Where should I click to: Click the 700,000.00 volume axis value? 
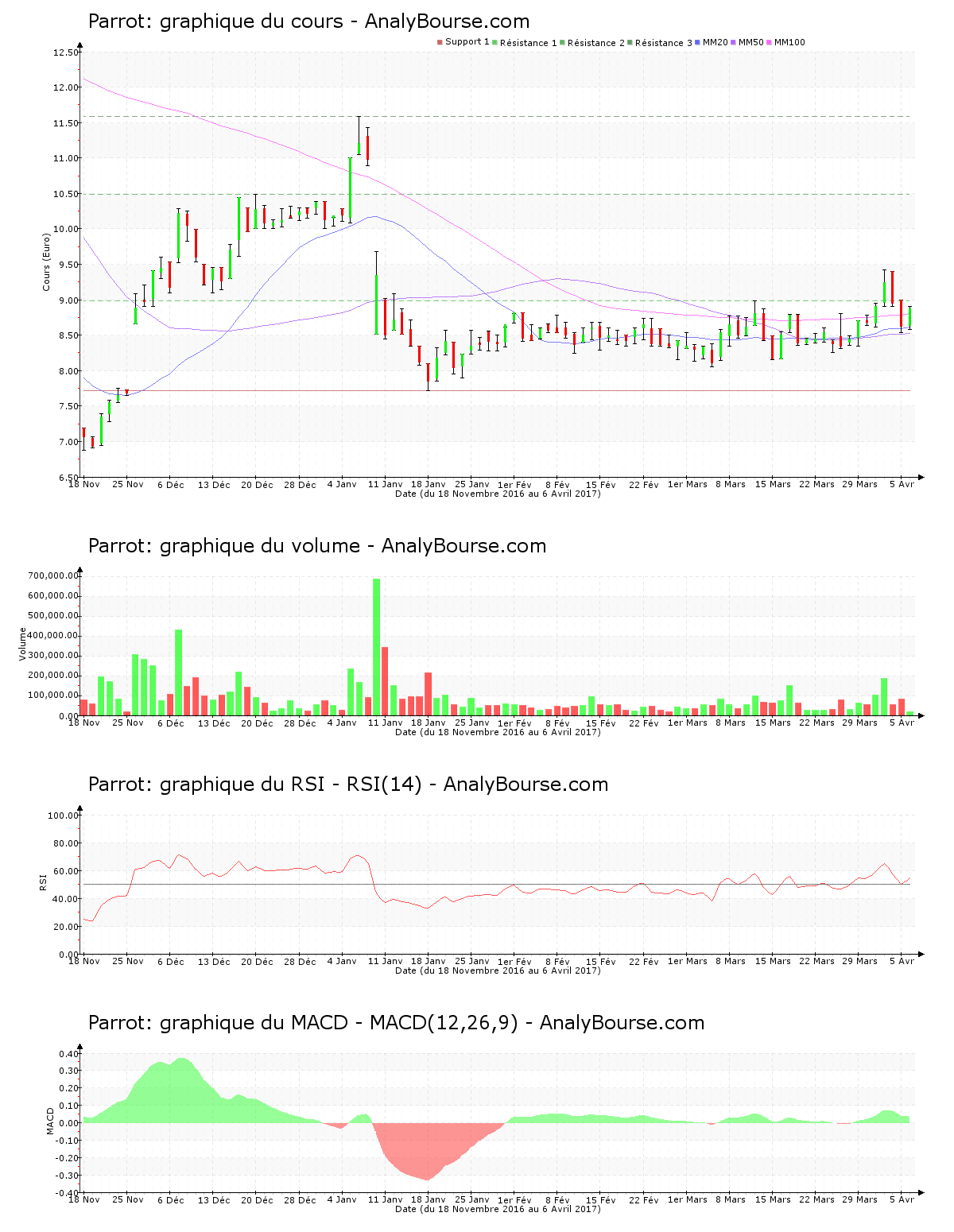[53, 575]
